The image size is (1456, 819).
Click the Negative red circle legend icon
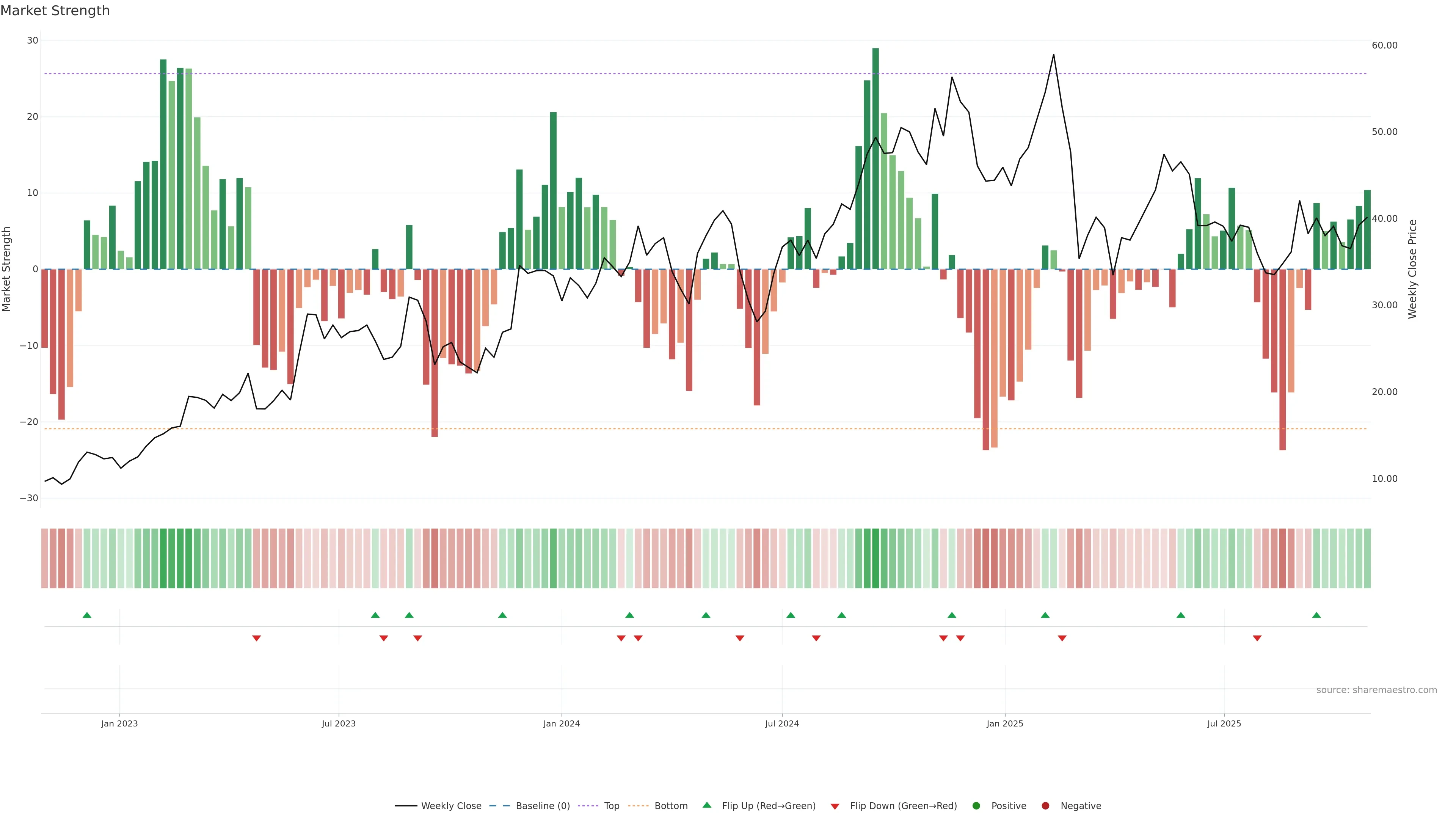pos(1045,805)
